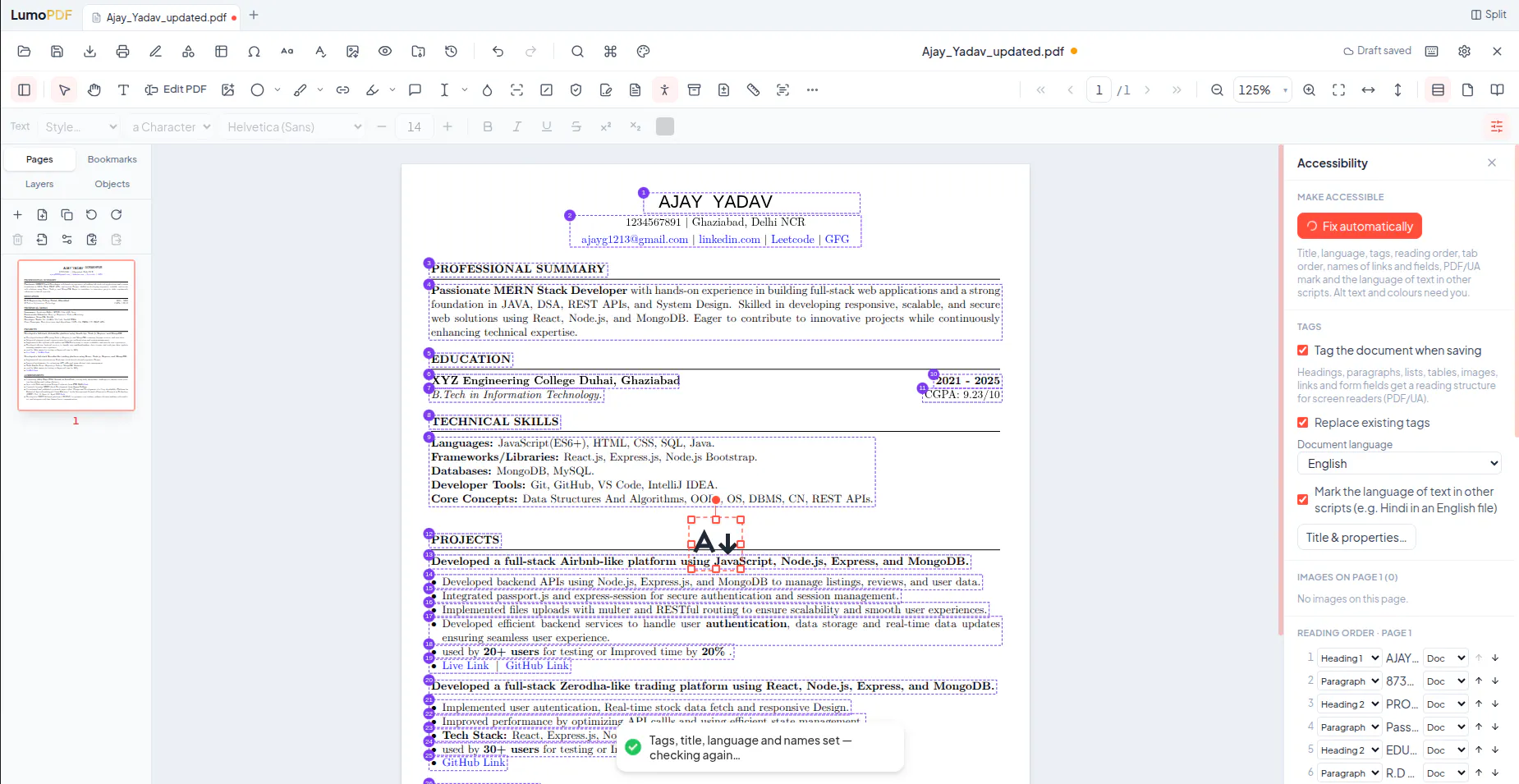Select the Pages tab
Screen dimensions: 1519x784
pos(39,159)
